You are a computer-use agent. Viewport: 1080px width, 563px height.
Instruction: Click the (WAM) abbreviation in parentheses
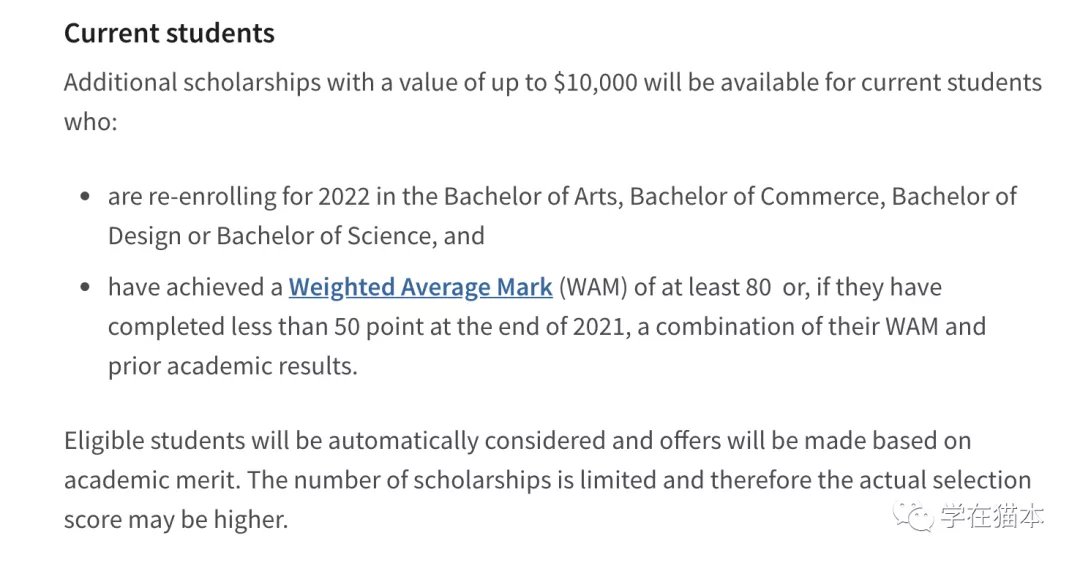(x=593, y=287)
